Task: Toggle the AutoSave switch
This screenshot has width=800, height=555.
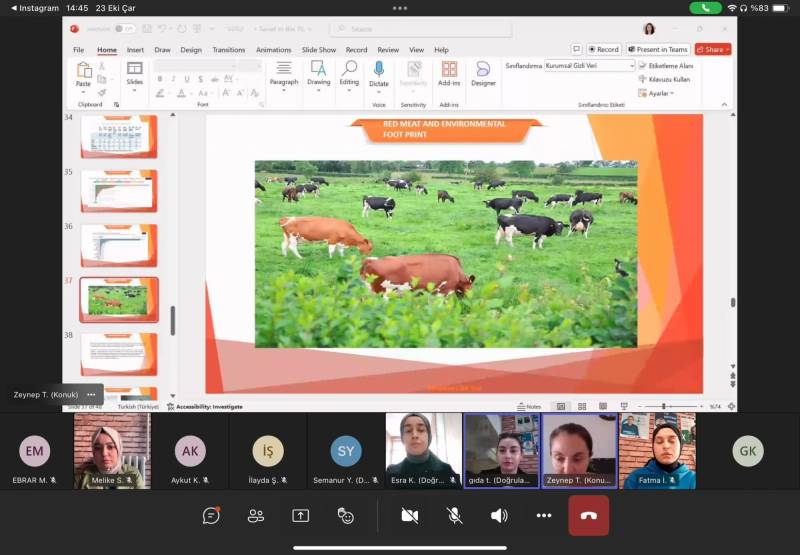Action: 124,29
